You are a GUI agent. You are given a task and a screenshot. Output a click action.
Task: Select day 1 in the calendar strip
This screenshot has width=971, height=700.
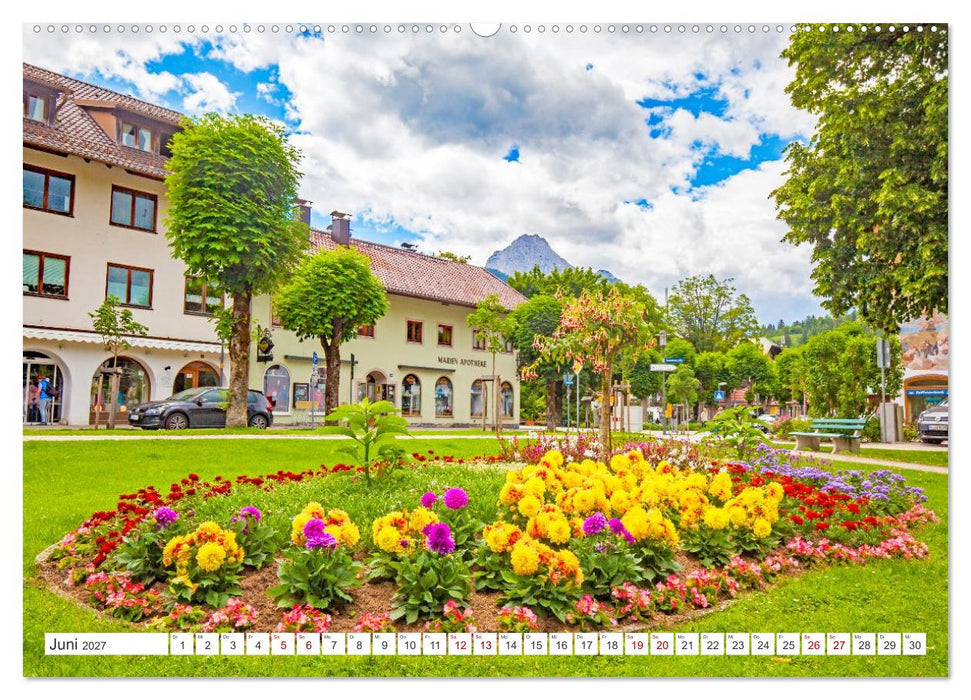181,644
